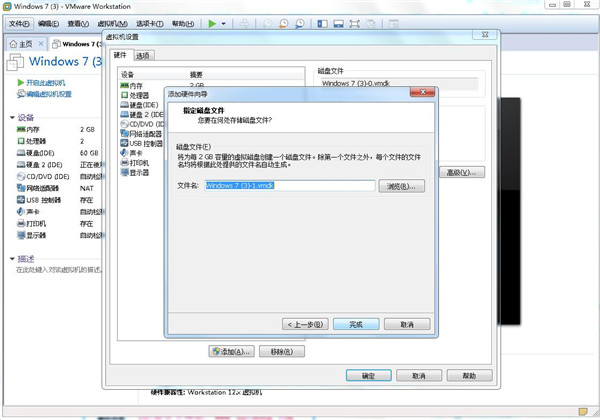Select 处理器 row in settings device list
Image resolution: width=600 pixels, height=420 pixels.
[142, 95]
